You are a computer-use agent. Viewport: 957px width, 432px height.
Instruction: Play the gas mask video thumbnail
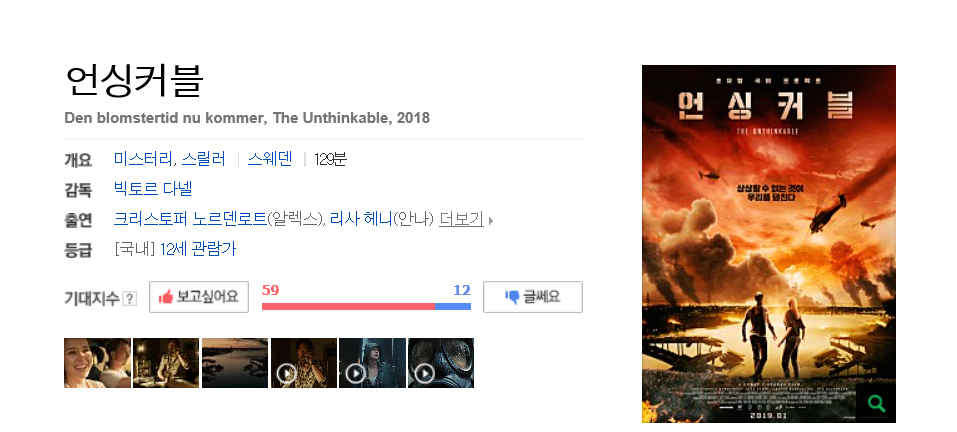coord(441,363)
